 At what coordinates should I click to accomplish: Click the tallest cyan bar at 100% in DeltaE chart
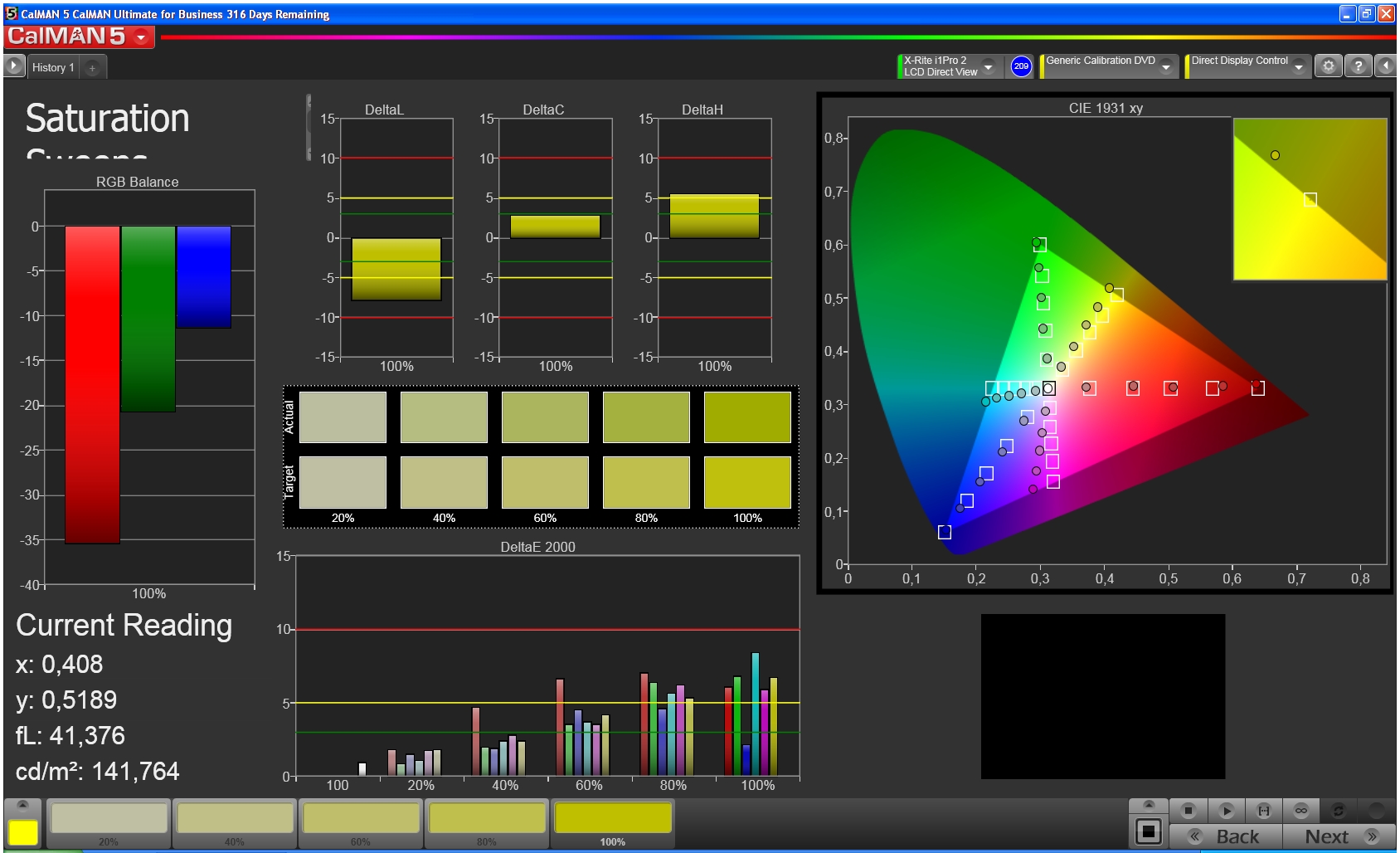[x=756, y=714]
